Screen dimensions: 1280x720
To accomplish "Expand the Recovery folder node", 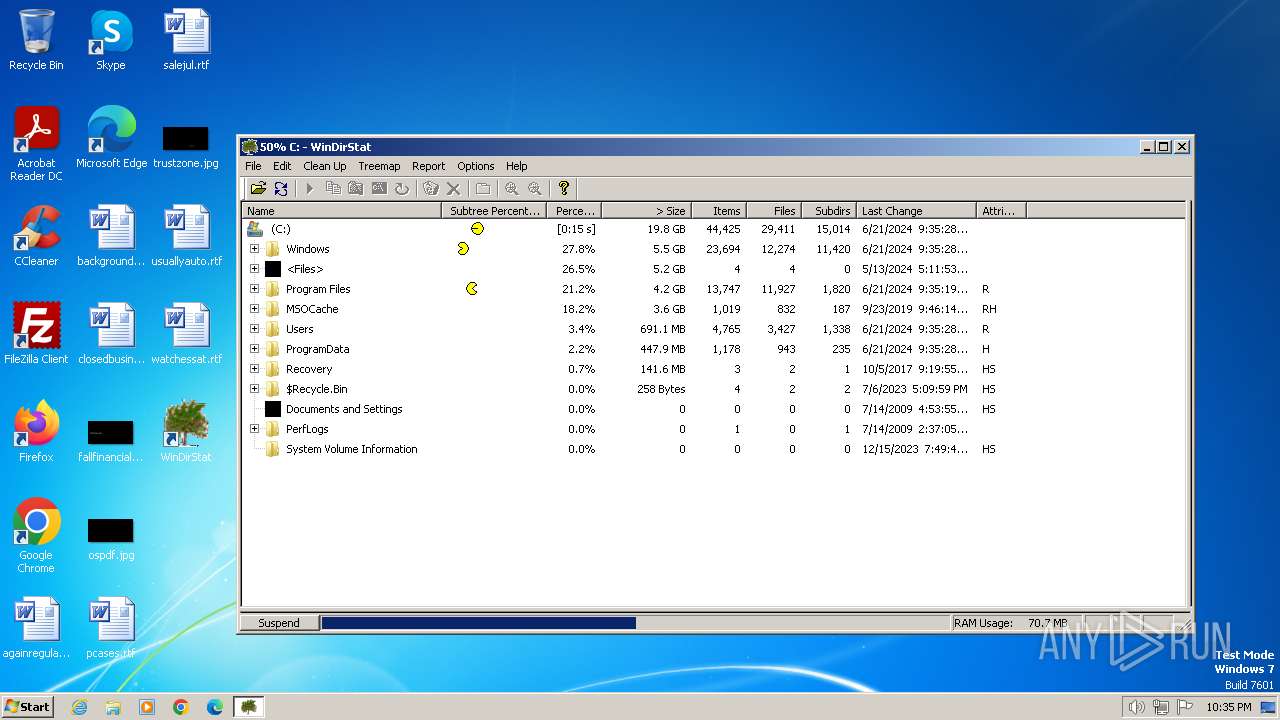I will (254, 369).
